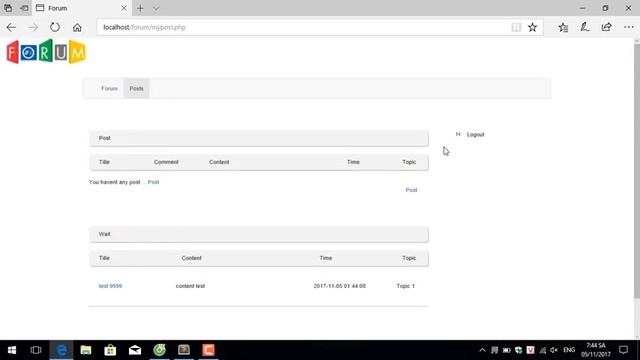Open the Edge Settings and more menu
The image size is (640, 360).
[629, 27]
